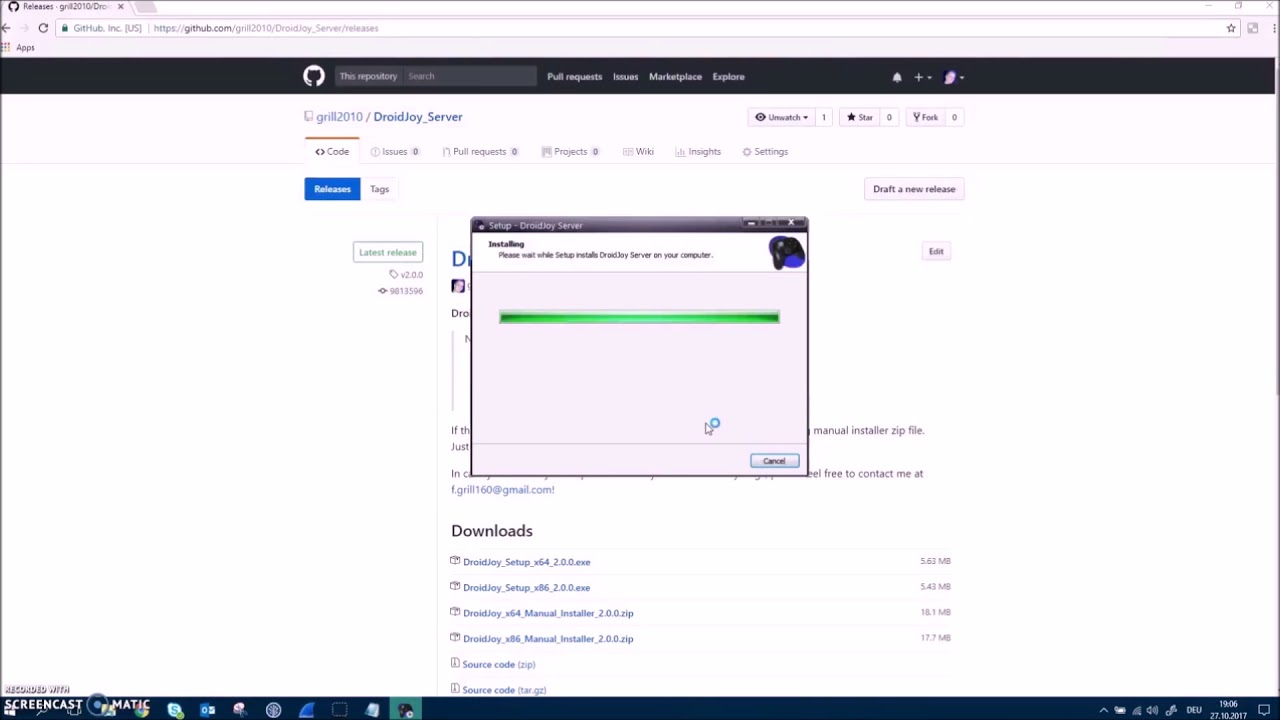
Task: Open the Insights tab
Action: point(698,152)
